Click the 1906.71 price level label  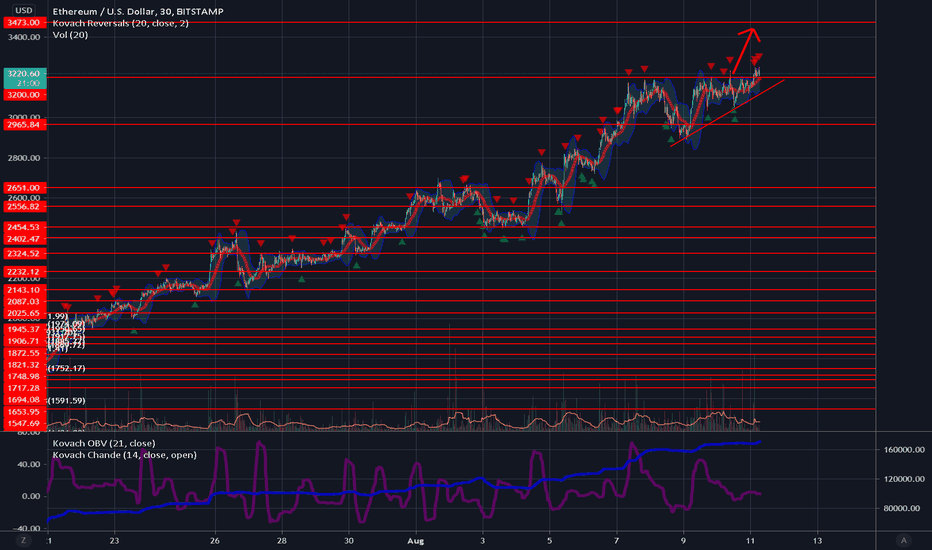pyautogui.click(x=24, y=341)
